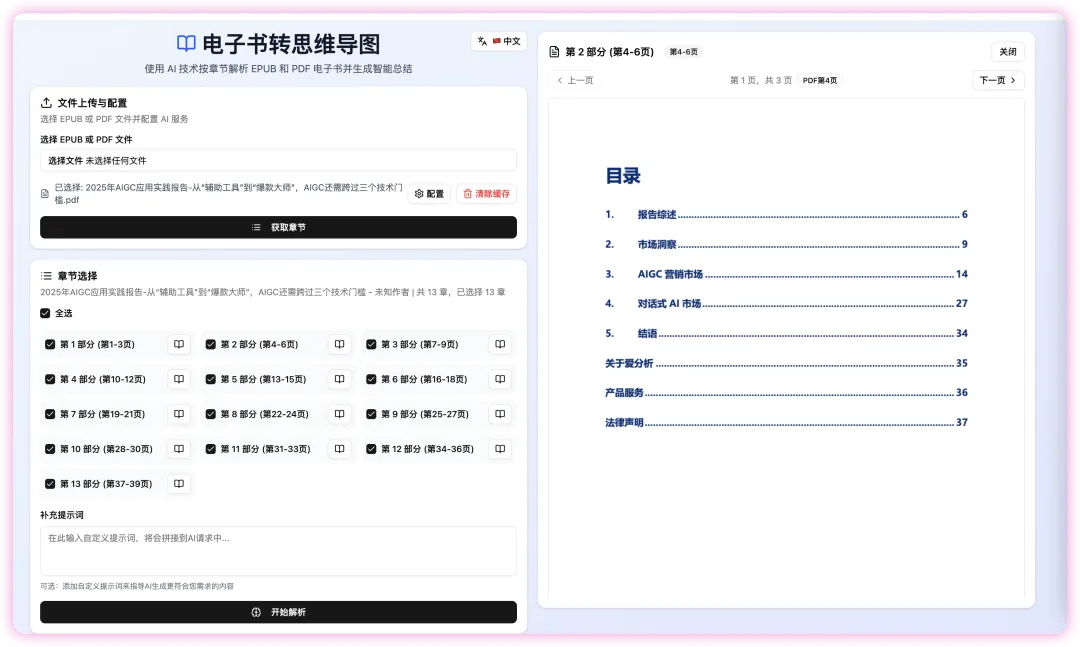The height and width of the screenshot is (647, 1080).
Task: Open preview icon for 第 5 部分 (第13-15页)
Action: tap(340, 379)
